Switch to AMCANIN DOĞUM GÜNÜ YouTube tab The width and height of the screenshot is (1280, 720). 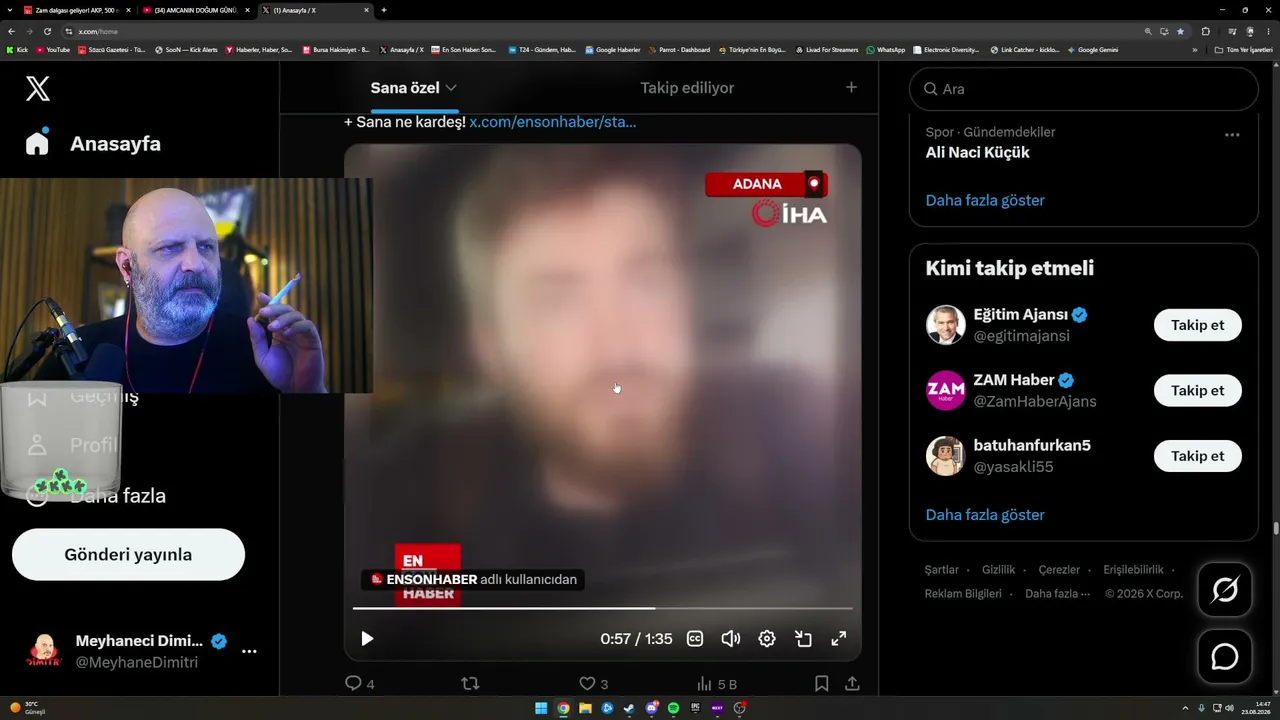(196, 10)
